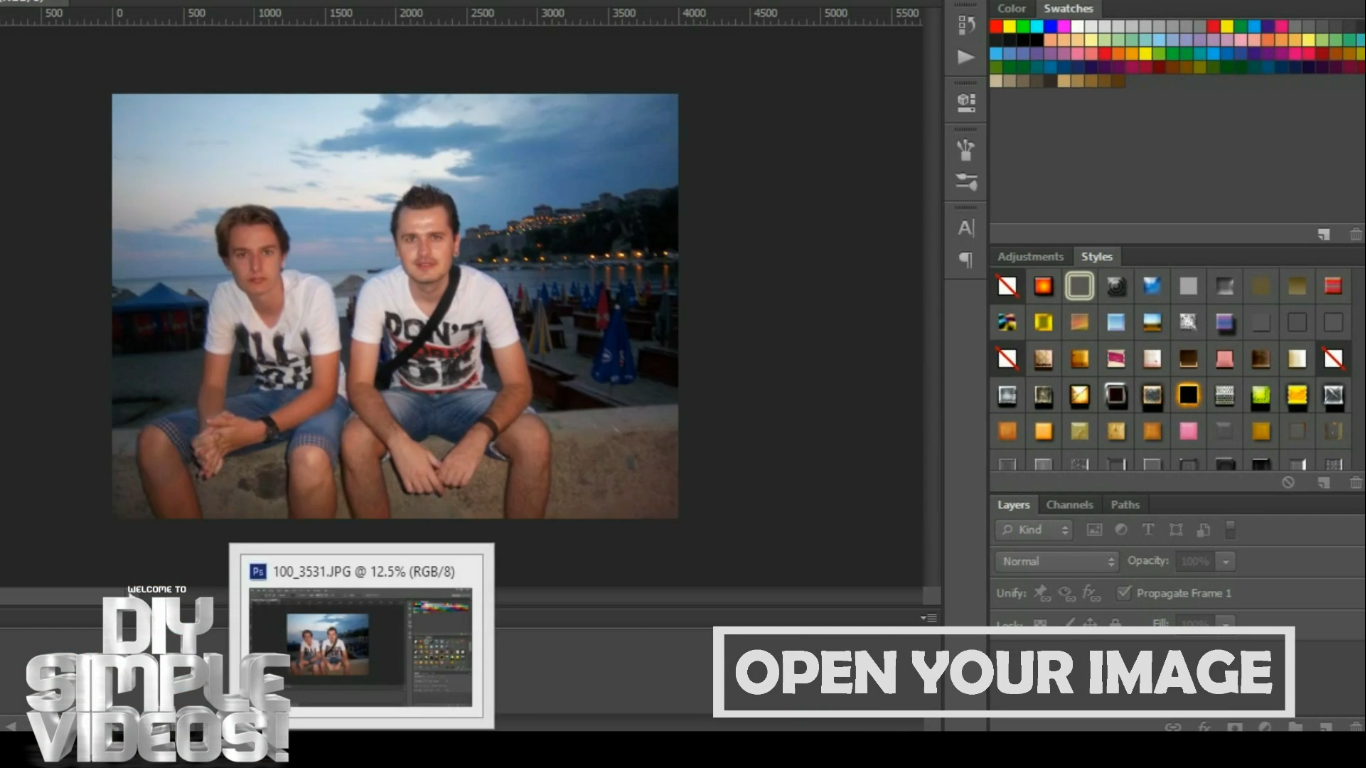Switch to the Channels tab

[1070, 505]
